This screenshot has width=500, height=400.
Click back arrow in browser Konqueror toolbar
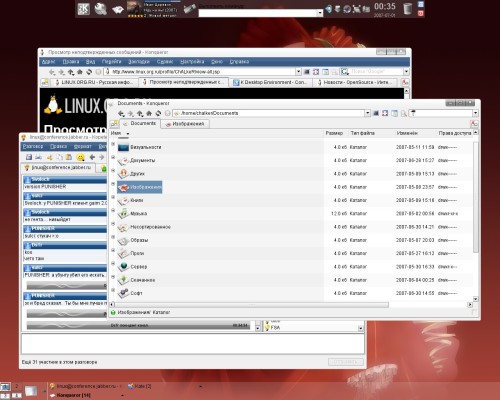tap(52, 72)
